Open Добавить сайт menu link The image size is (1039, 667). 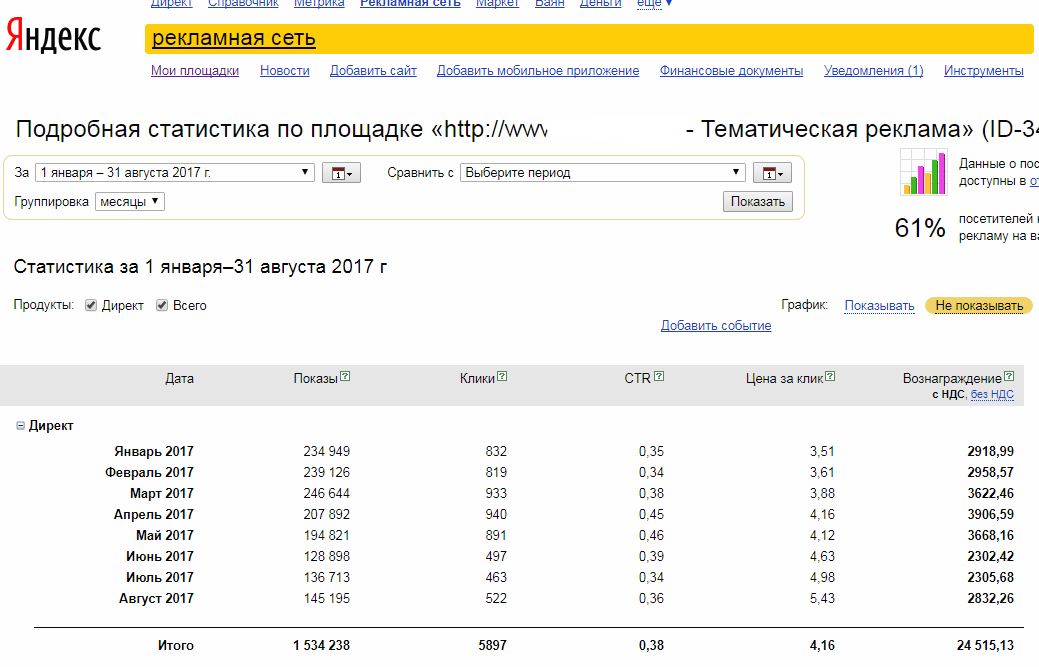(373, 71)
